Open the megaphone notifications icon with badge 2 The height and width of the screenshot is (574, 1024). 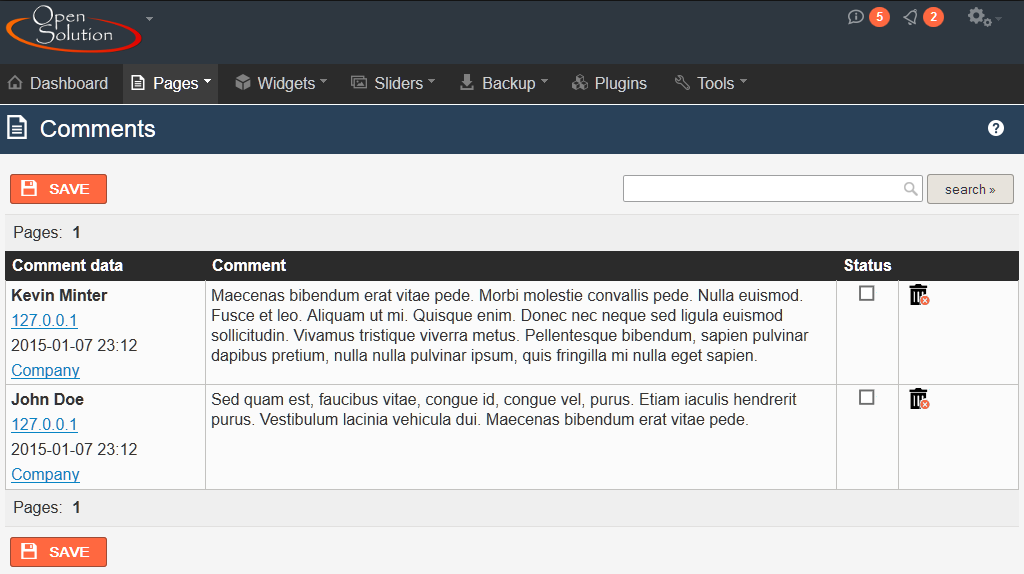click(x=910, y=17)
